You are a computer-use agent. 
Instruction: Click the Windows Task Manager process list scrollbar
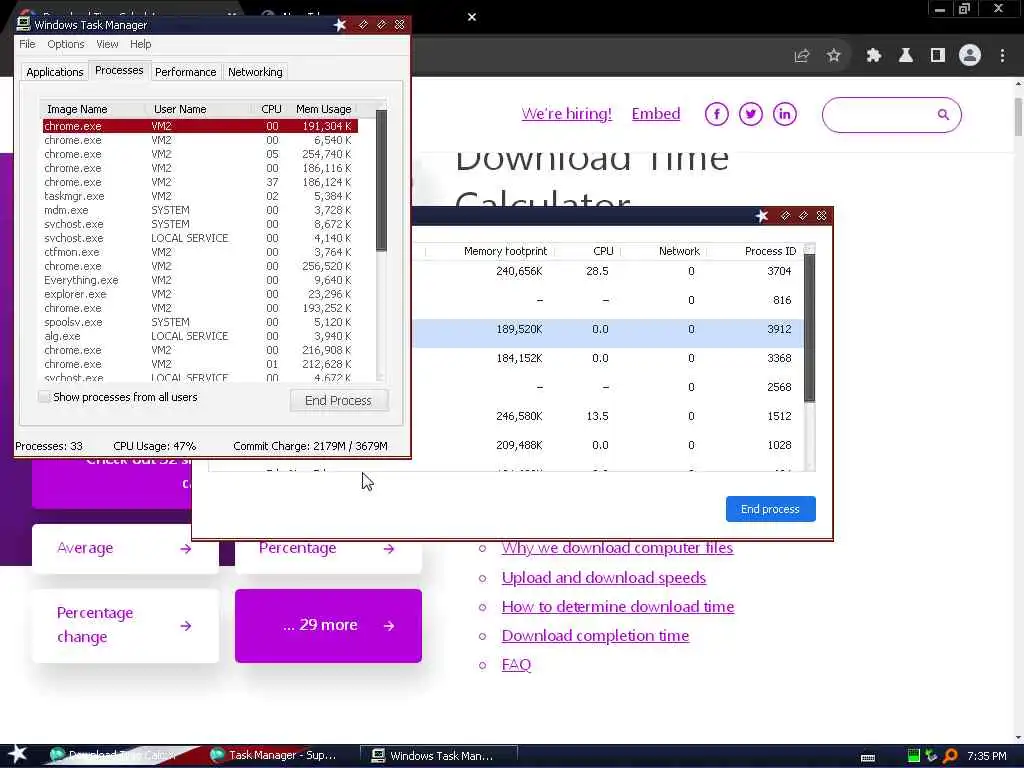[x=381, y=180]
